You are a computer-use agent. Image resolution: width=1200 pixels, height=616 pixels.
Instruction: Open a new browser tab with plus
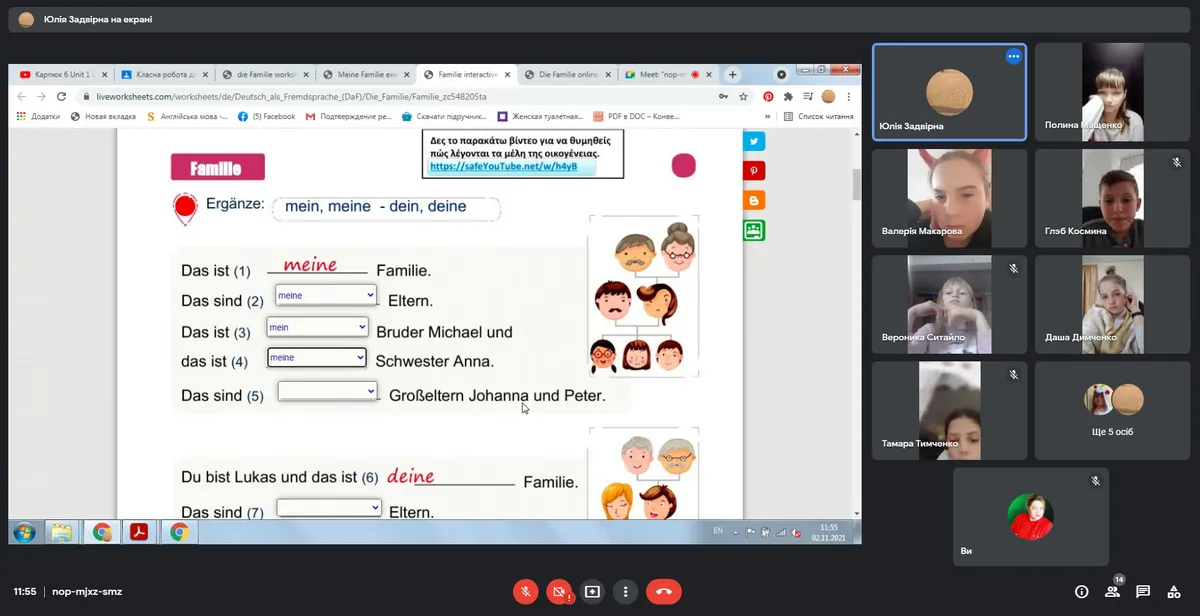point(732,74)
